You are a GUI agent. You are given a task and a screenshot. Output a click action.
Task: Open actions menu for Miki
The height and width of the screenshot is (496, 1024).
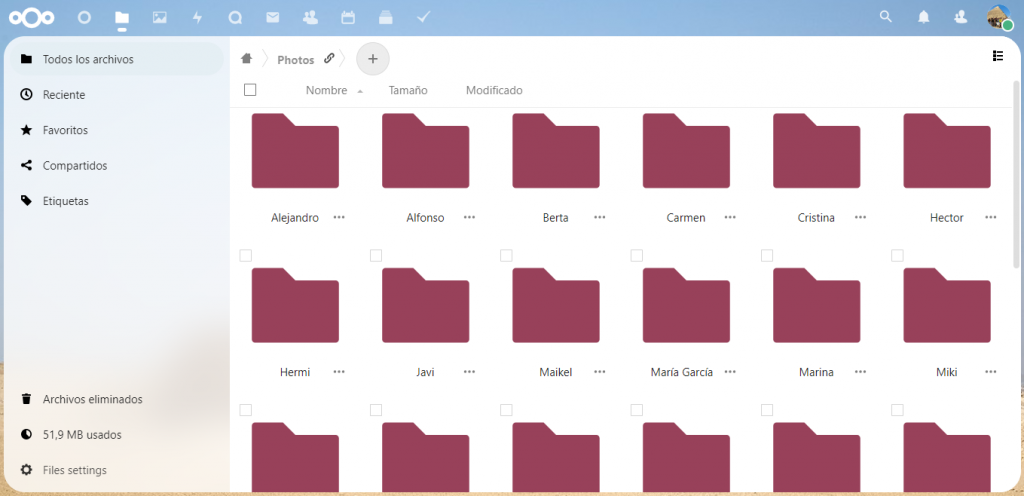coord(991,372)
